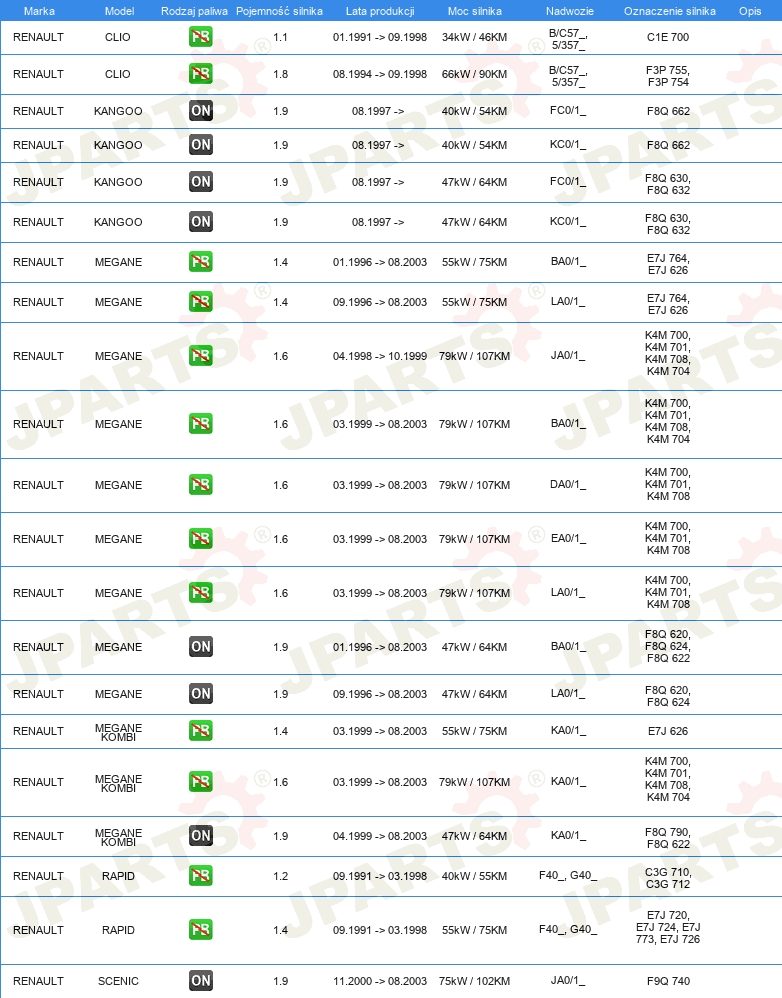Image resolution: width=782 pixels, height=998 pixels.
Task: Click the Rodzaj paliwa column header
Action: pyautogui.click(x=194, y=11)
